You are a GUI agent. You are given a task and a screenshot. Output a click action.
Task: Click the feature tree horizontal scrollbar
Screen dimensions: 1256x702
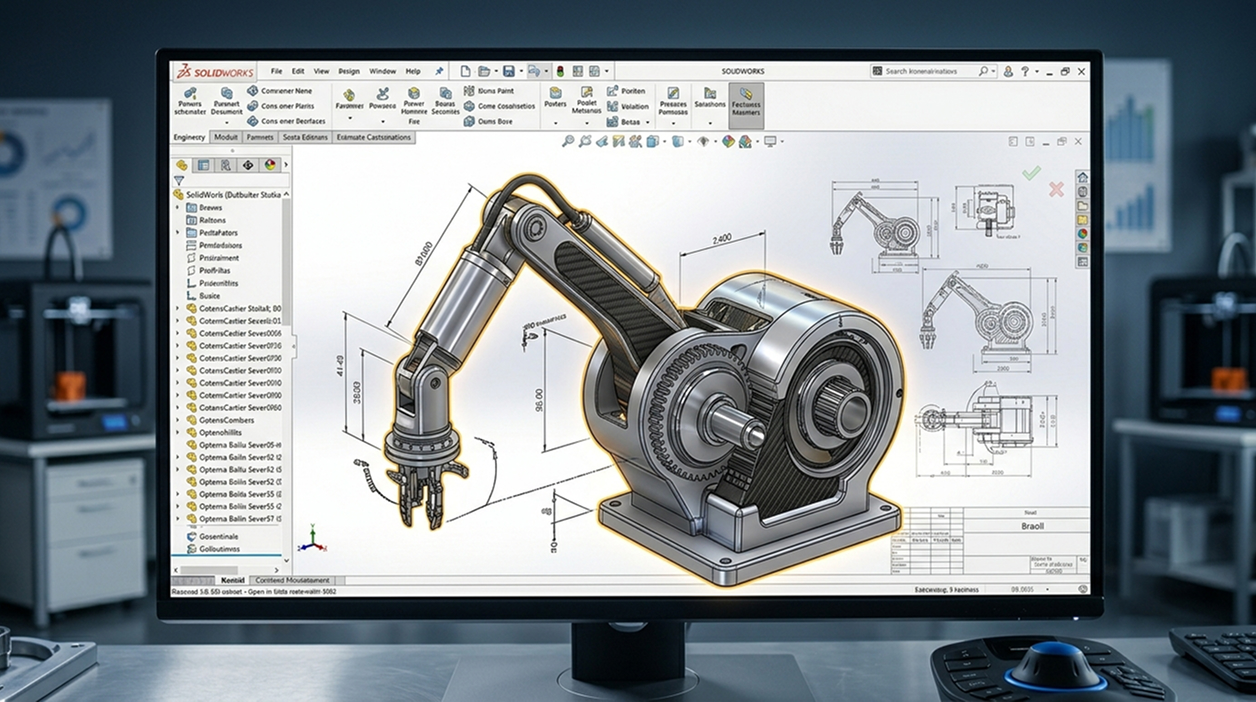point(208,570)
